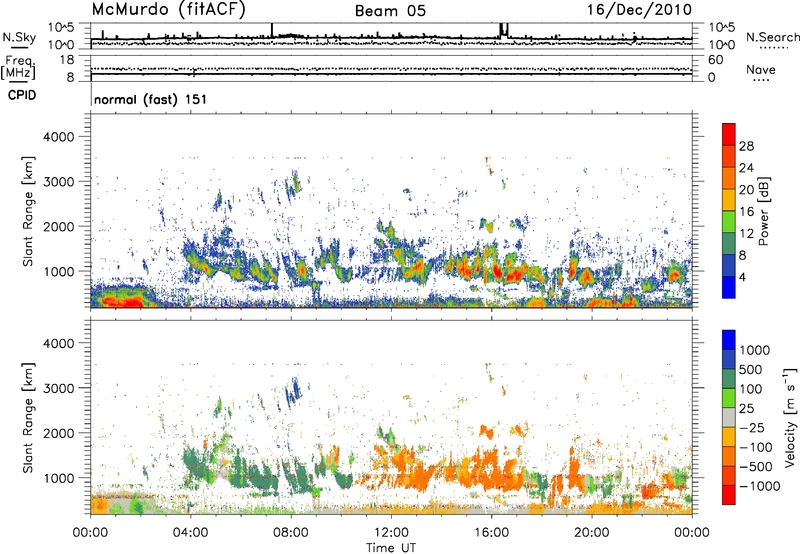Click the 60 tick on Nave axis
The height and width of the screenshot is (554, 800).
point(716,60)
